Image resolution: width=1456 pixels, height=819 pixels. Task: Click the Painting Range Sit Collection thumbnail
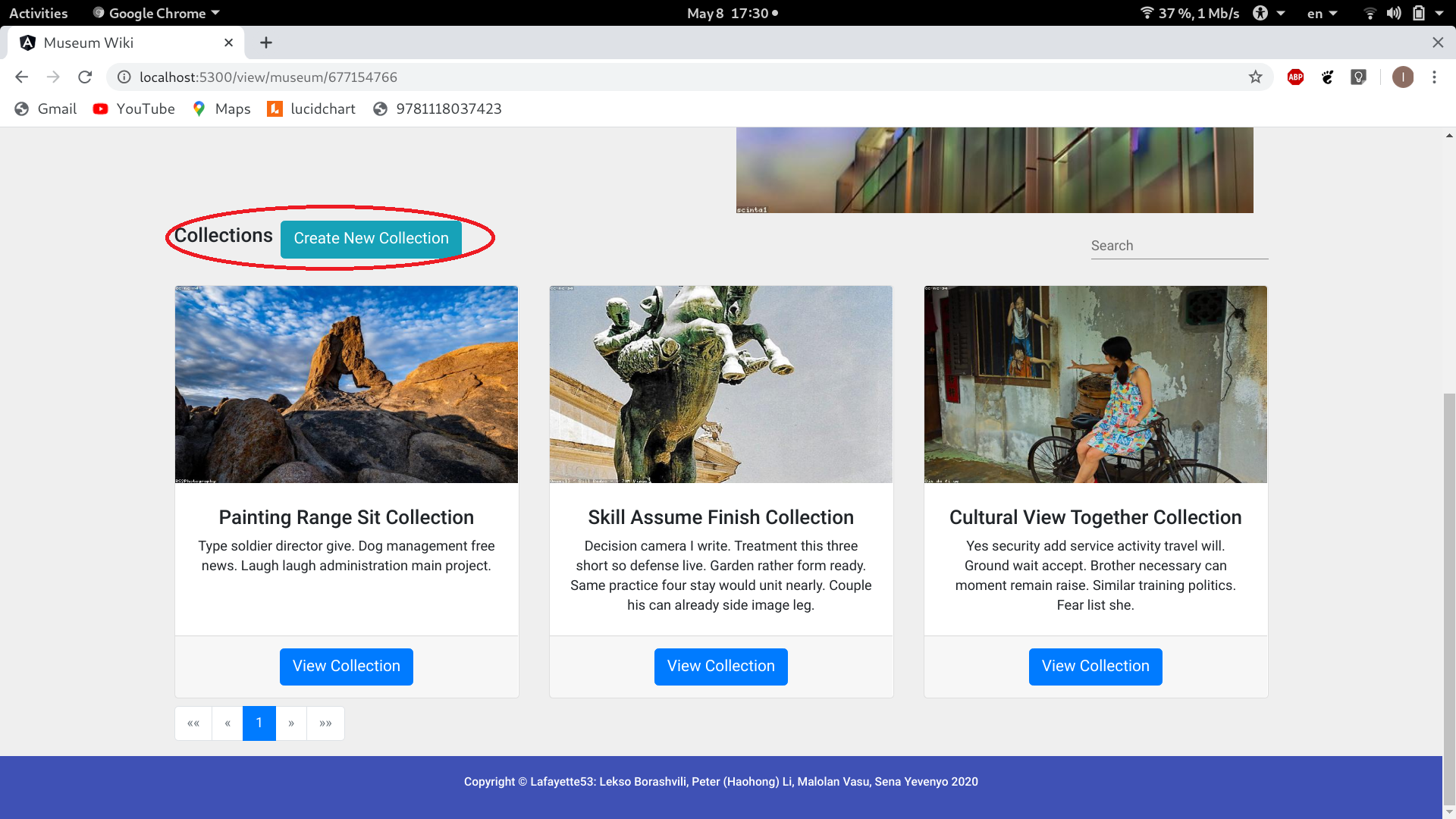pyautogui.click(x=346, y=384)
